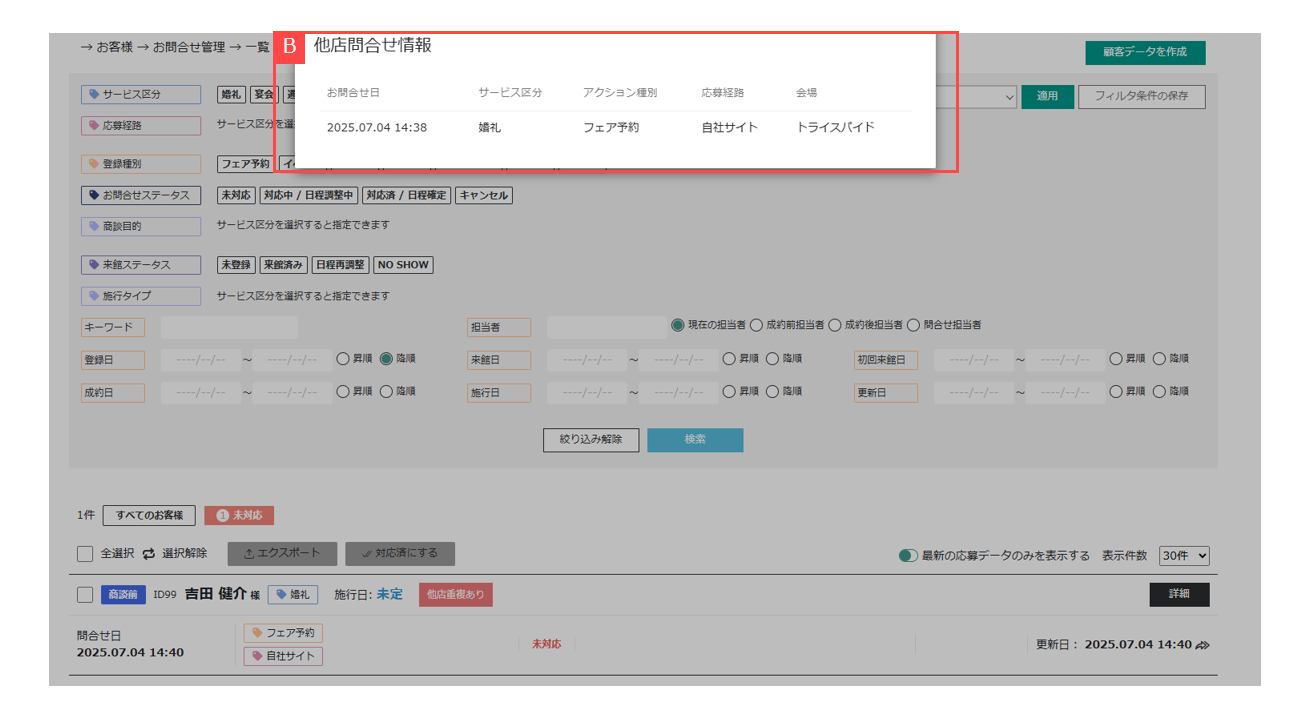
Task: Click the 顧客データを作成 button
Action: (1145, 52)
